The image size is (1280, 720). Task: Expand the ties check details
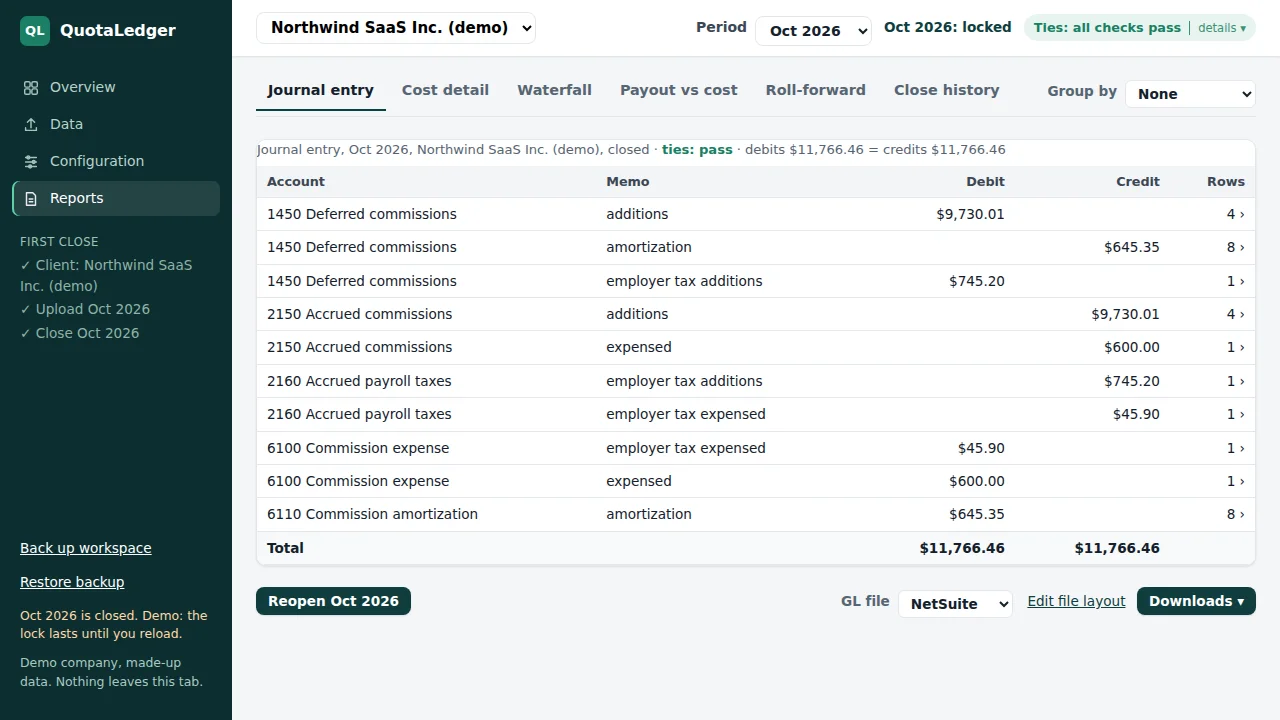[x=1222, y=28]
